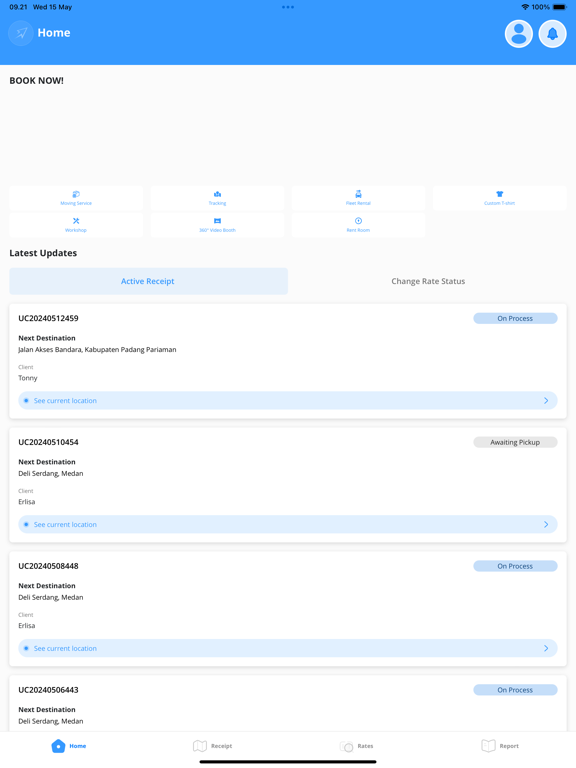Viewport: 576px width, 768px height.
Task: Click Deli Serdang, Medan in receipt UC20240510454
Action: coord(51,474)
